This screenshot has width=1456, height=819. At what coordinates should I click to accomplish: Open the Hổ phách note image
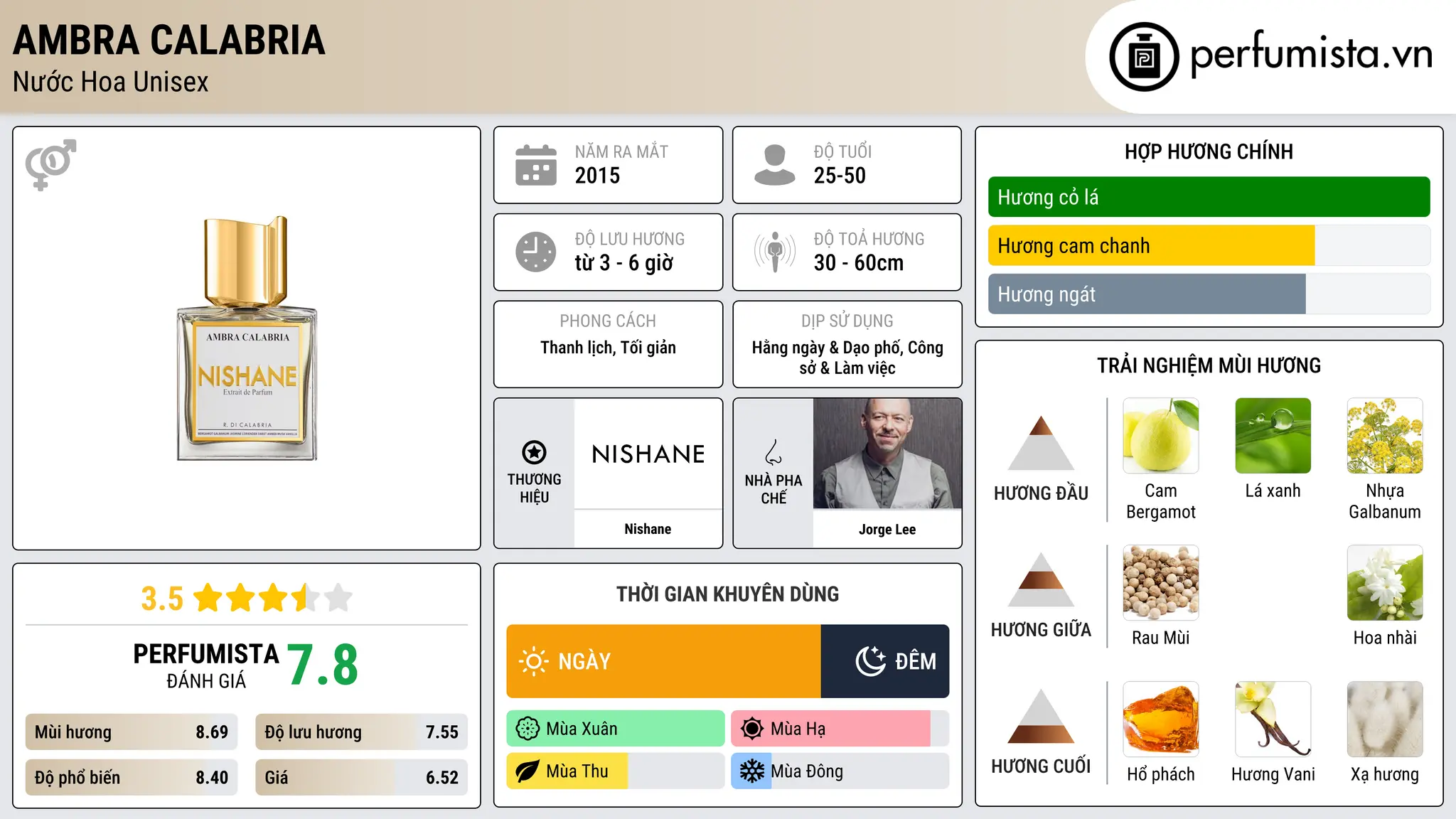pos(1161,719)
